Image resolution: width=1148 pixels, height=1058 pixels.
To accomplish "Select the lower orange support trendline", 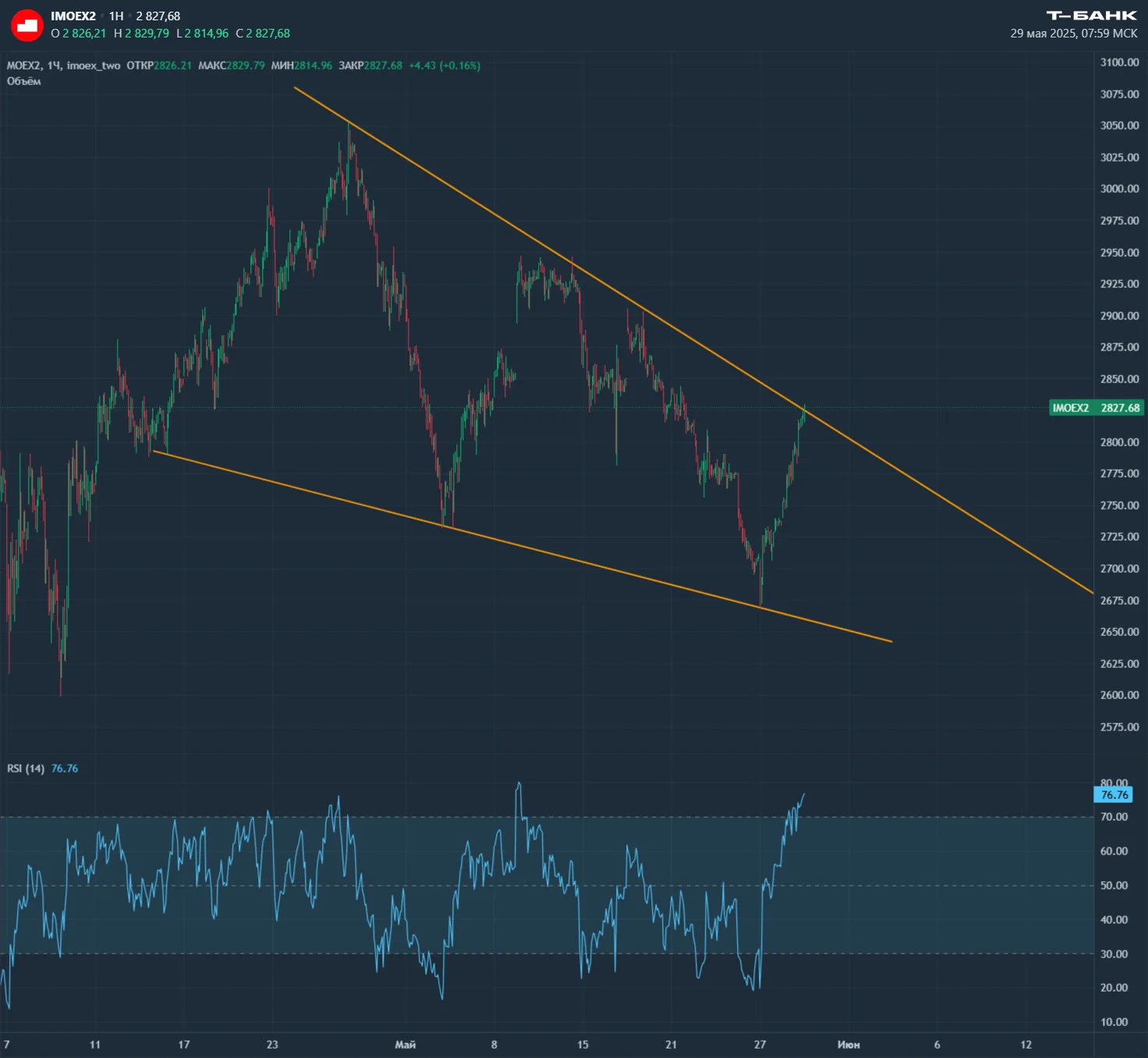I will click(x=523, y=547).
